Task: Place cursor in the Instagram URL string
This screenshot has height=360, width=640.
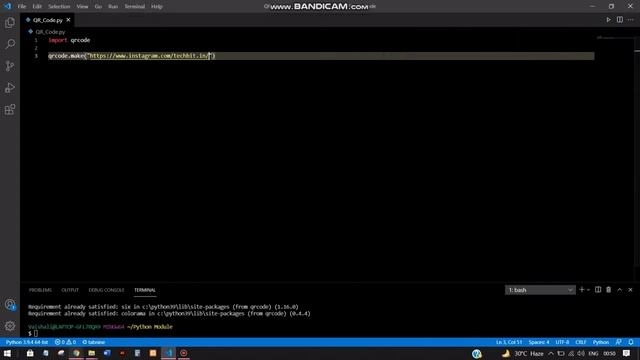Action: 149,56
